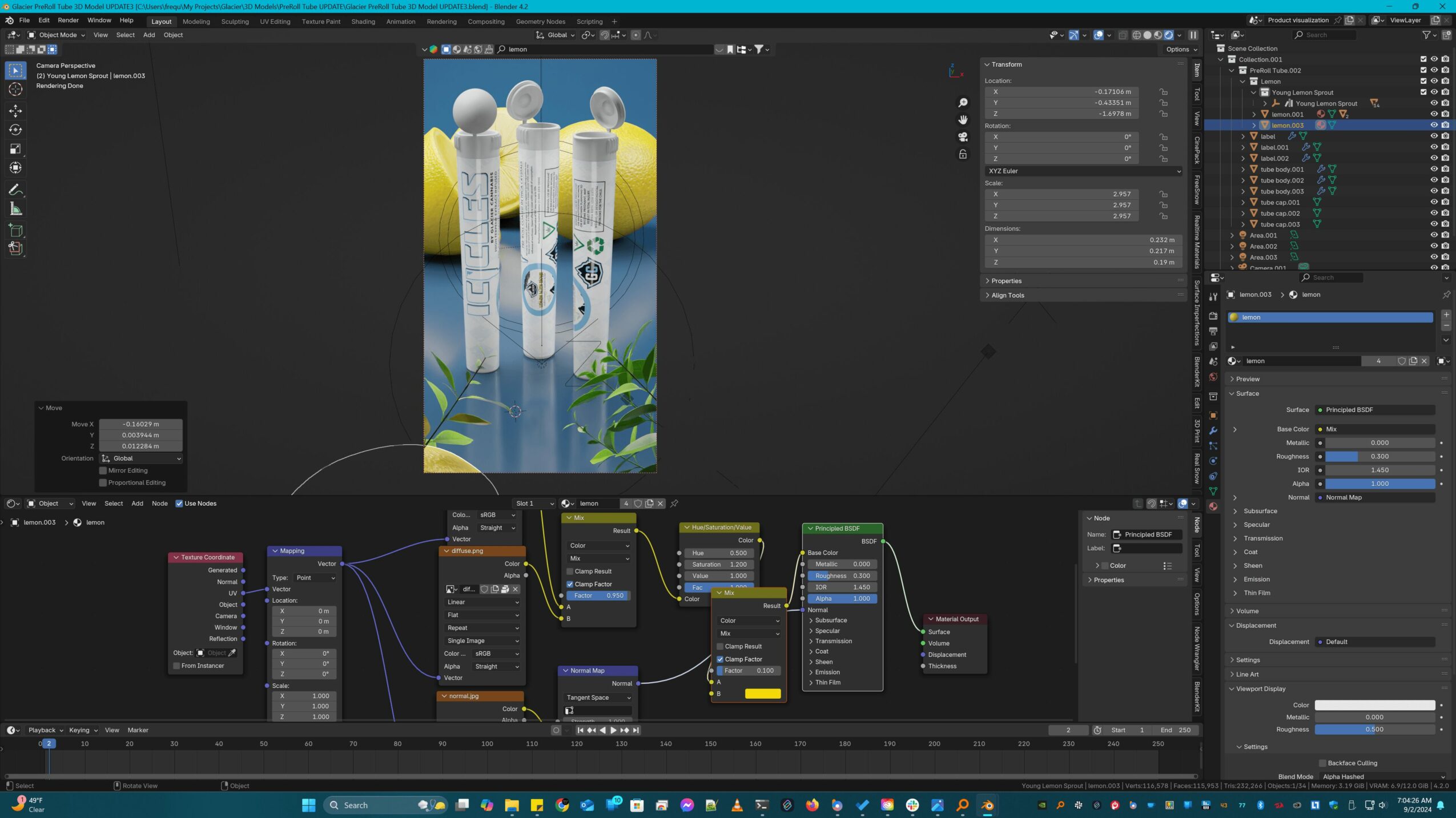The image size is (1456, 818).
Task: Click the Marker menu in timeline
Action: pyautogui.click(x=138, y=730)
